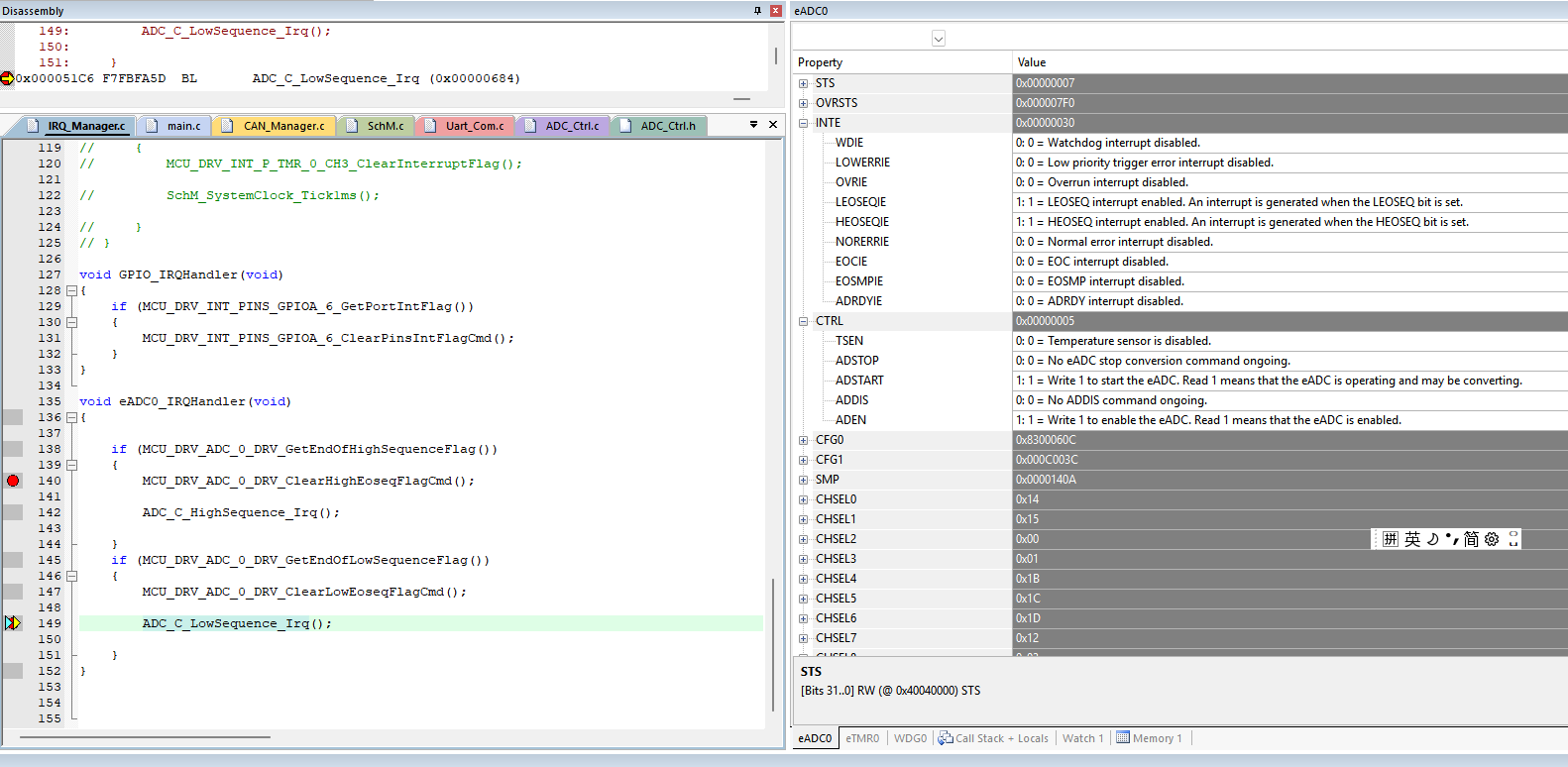Collapse the CTRL register
The image size is (1568, 767).
804,321
